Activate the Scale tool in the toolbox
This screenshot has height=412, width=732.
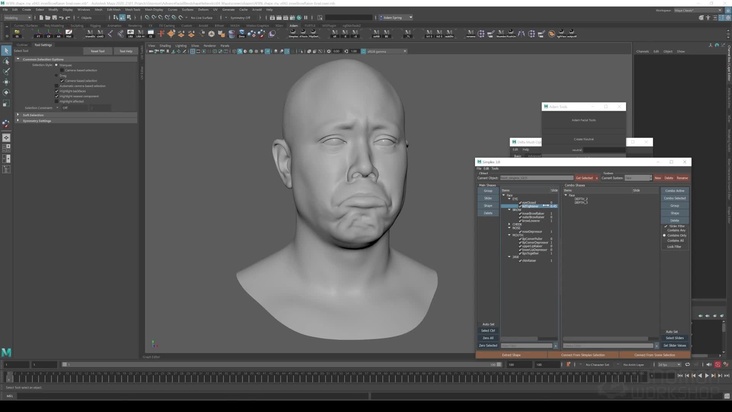click(x=6, y=103)
